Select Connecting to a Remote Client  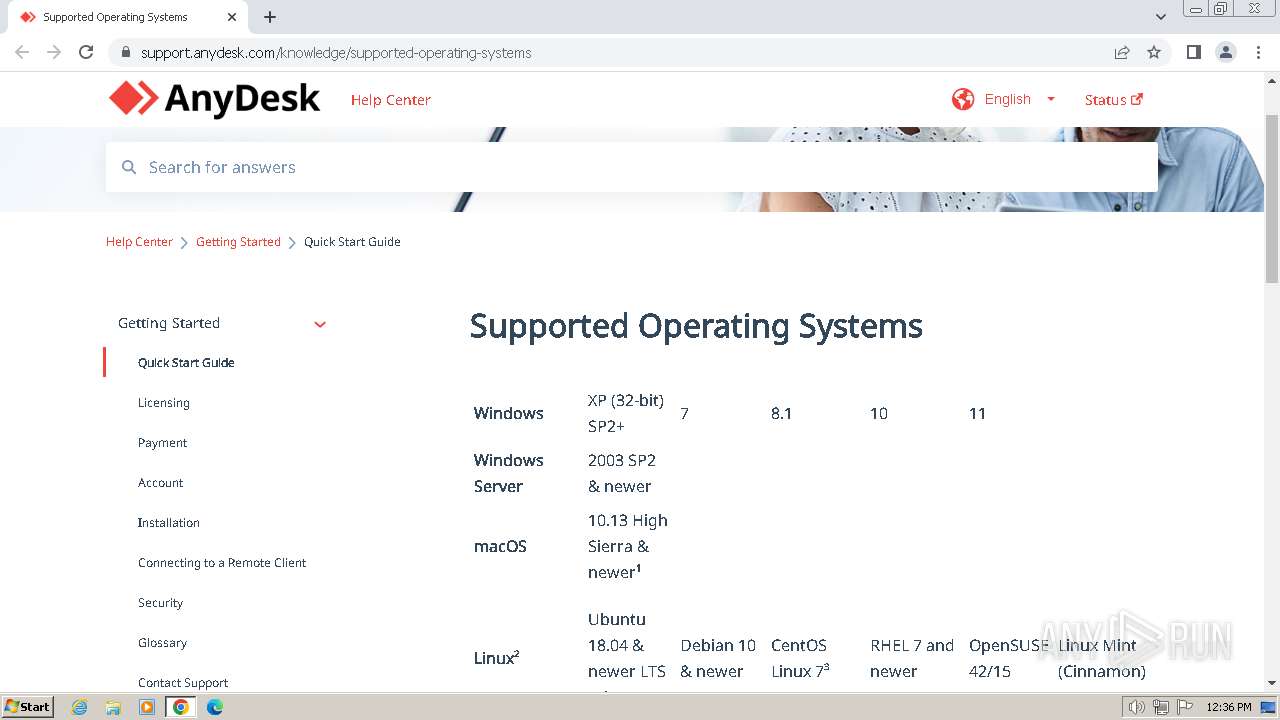(222, 563)
